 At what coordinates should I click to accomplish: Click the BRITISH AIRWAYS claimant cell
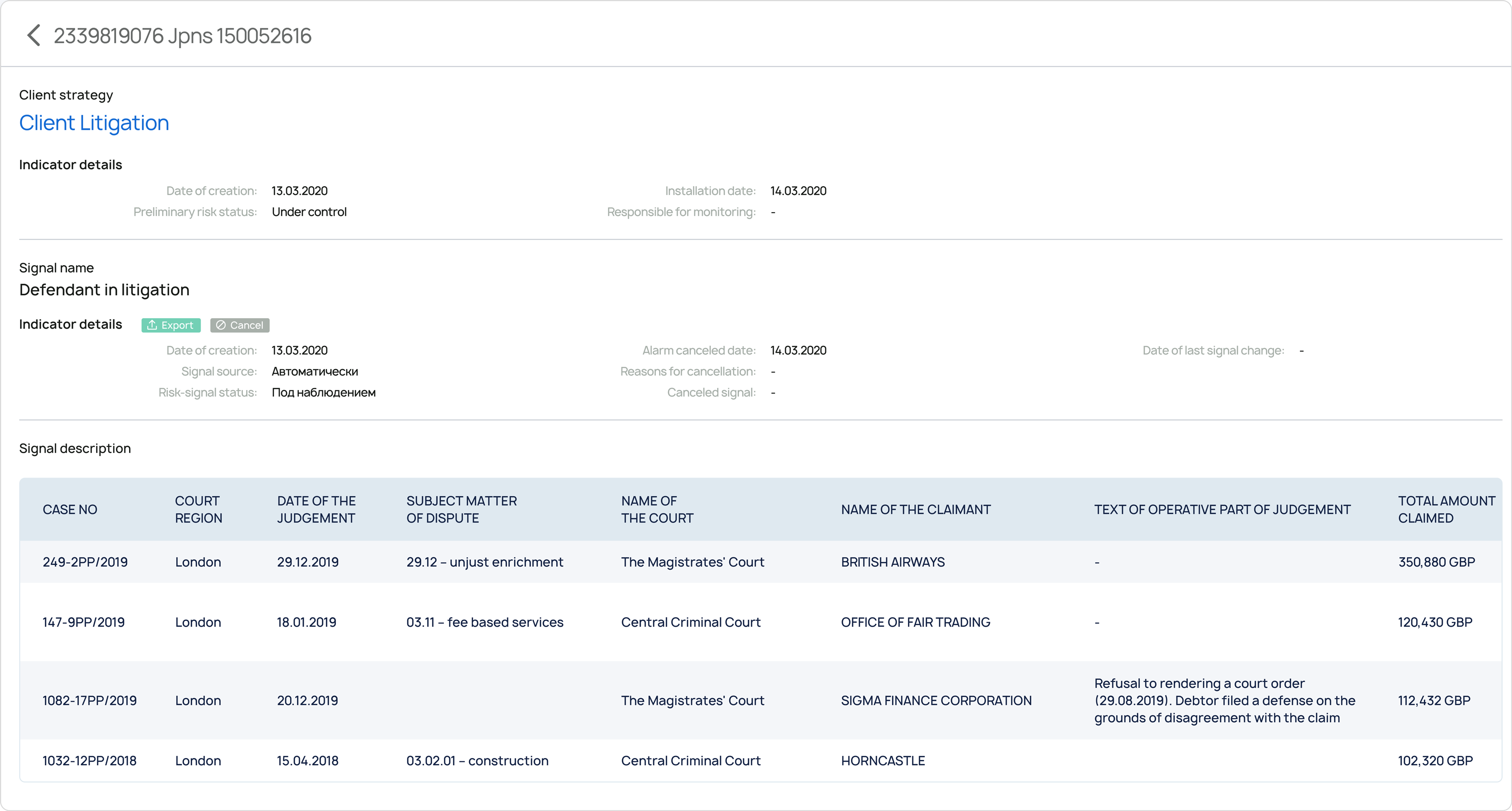pos(892,562)
